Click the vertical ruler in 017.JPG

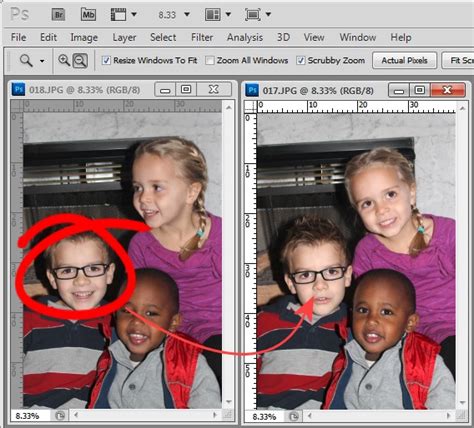pyautogui.click(x=250, y=261)
